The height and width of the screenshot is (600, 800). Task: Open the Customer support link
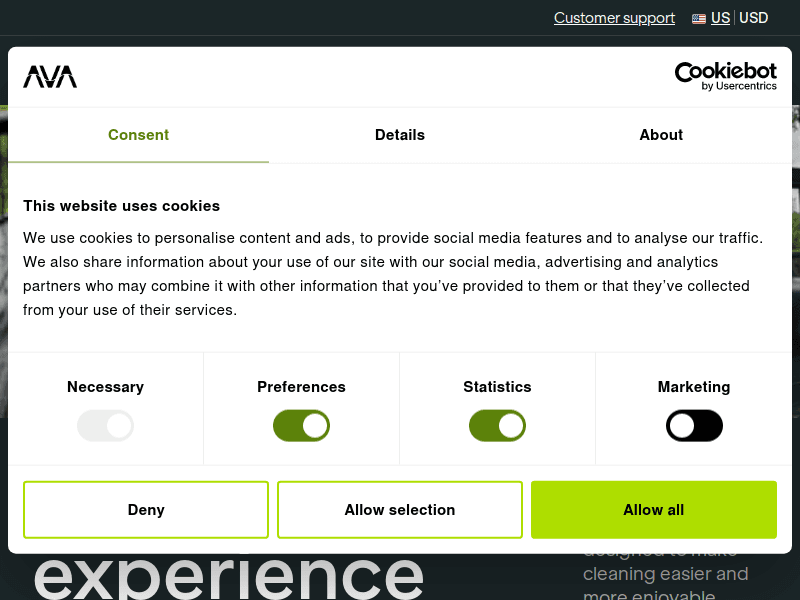[614, 18]
